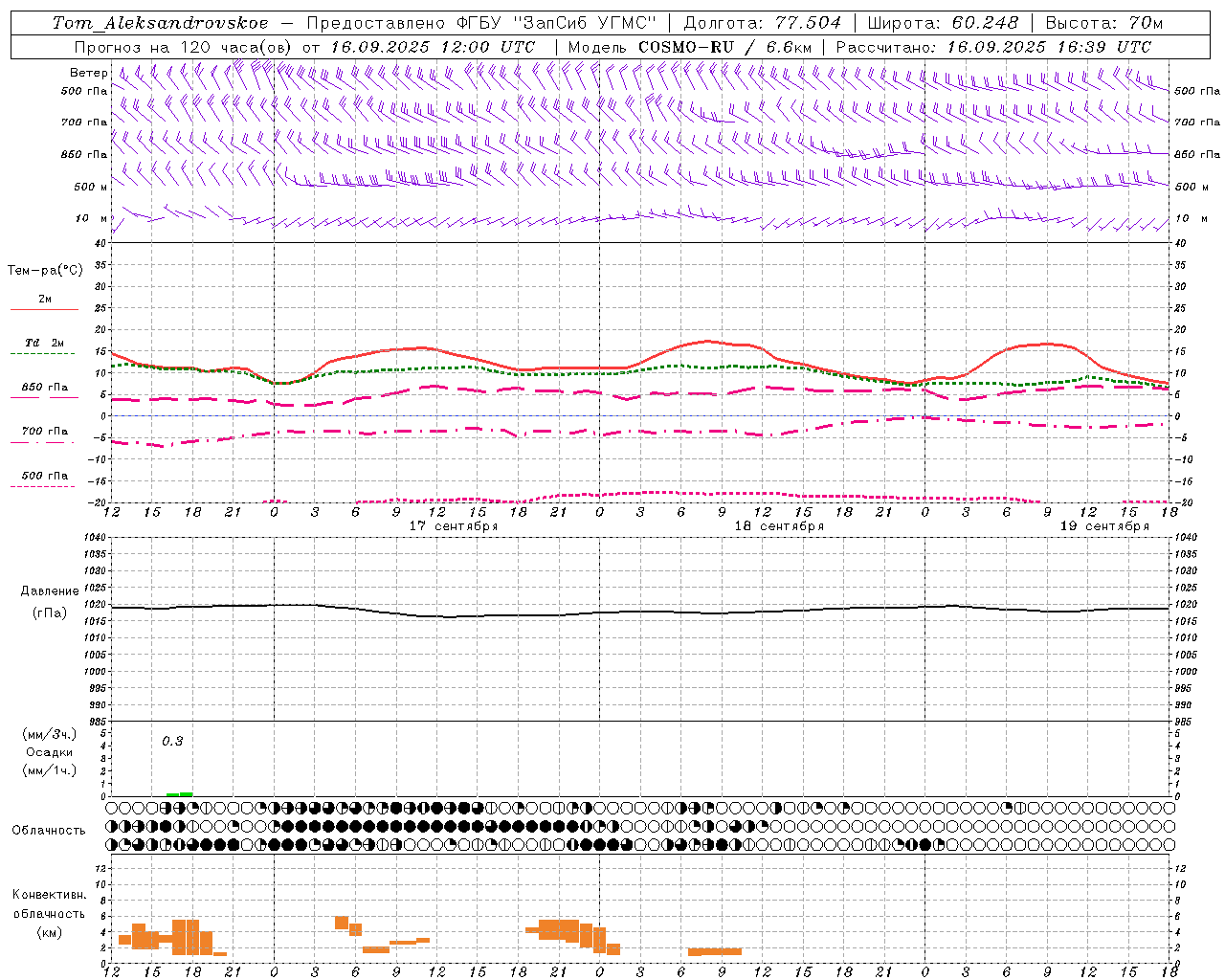Click the Тем-ра(°C) axis label
The height and width of the screenshot is (980, 1225).
[45, 271]
